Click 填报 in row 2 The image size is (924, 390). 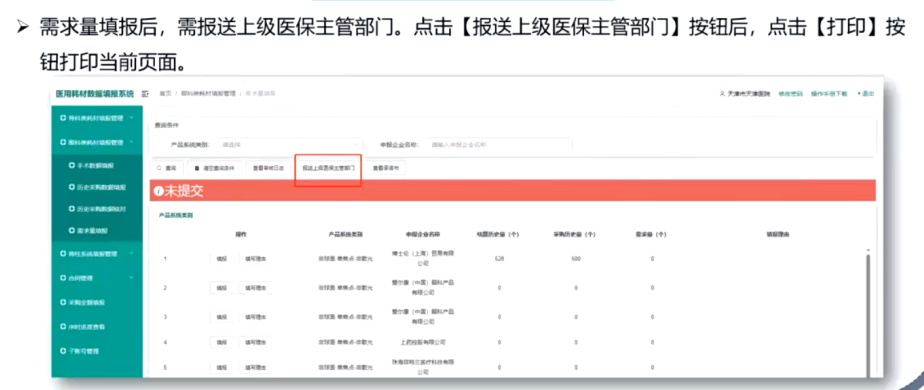pos(222,287)
